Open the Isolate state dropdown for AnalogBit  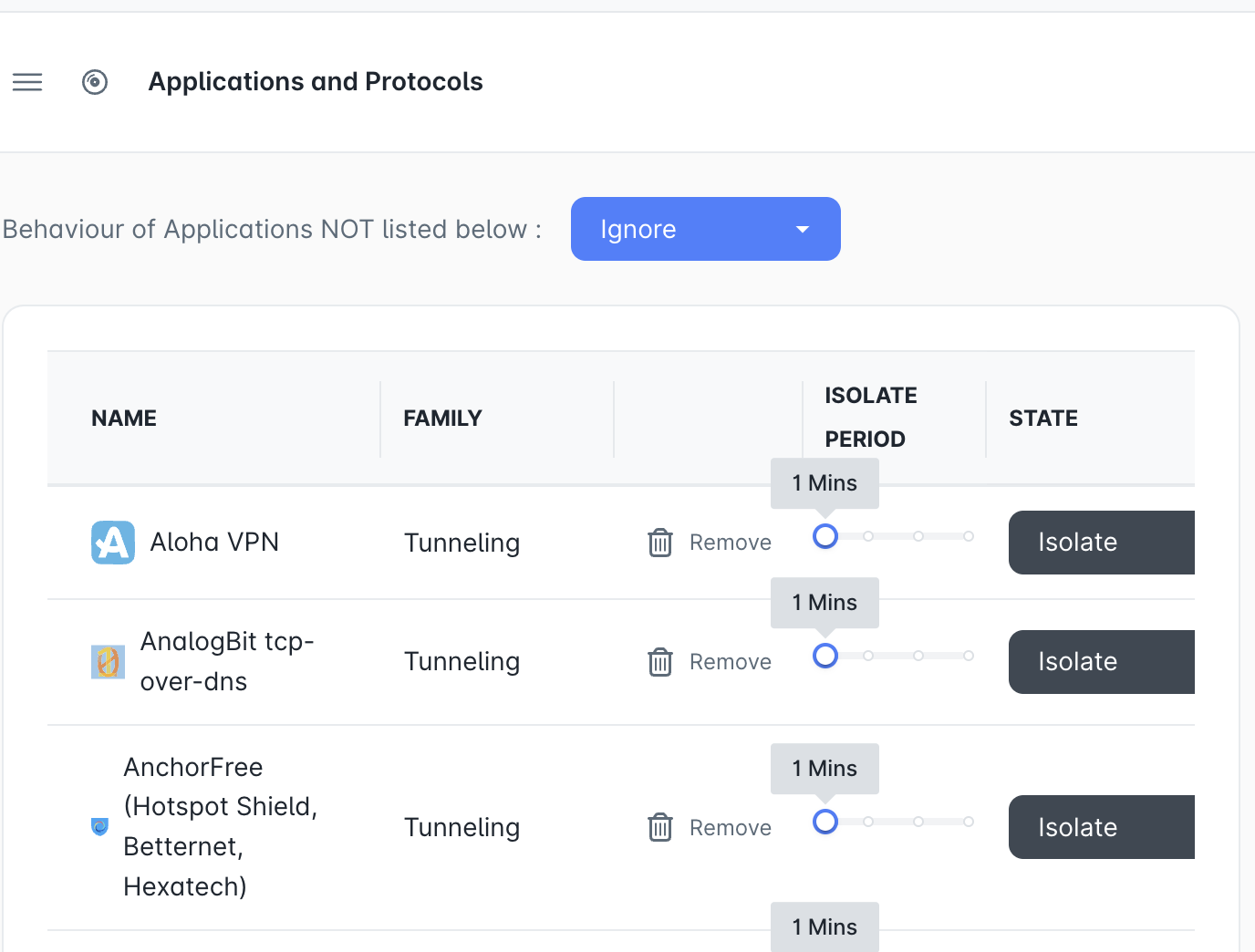tap(1102, 662)
